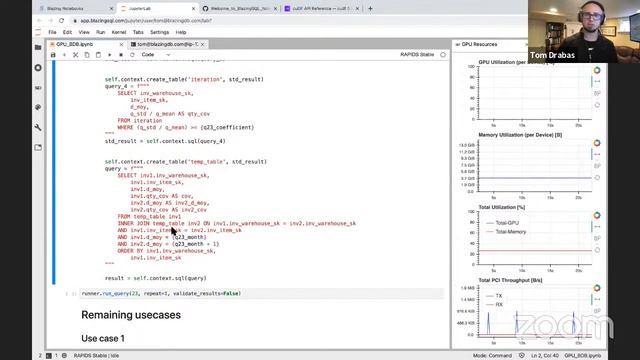Insert a cell below with the plus icon
The width and height of the screenshot is (640, 360).
pyautogui.click(x=64, y=55)
